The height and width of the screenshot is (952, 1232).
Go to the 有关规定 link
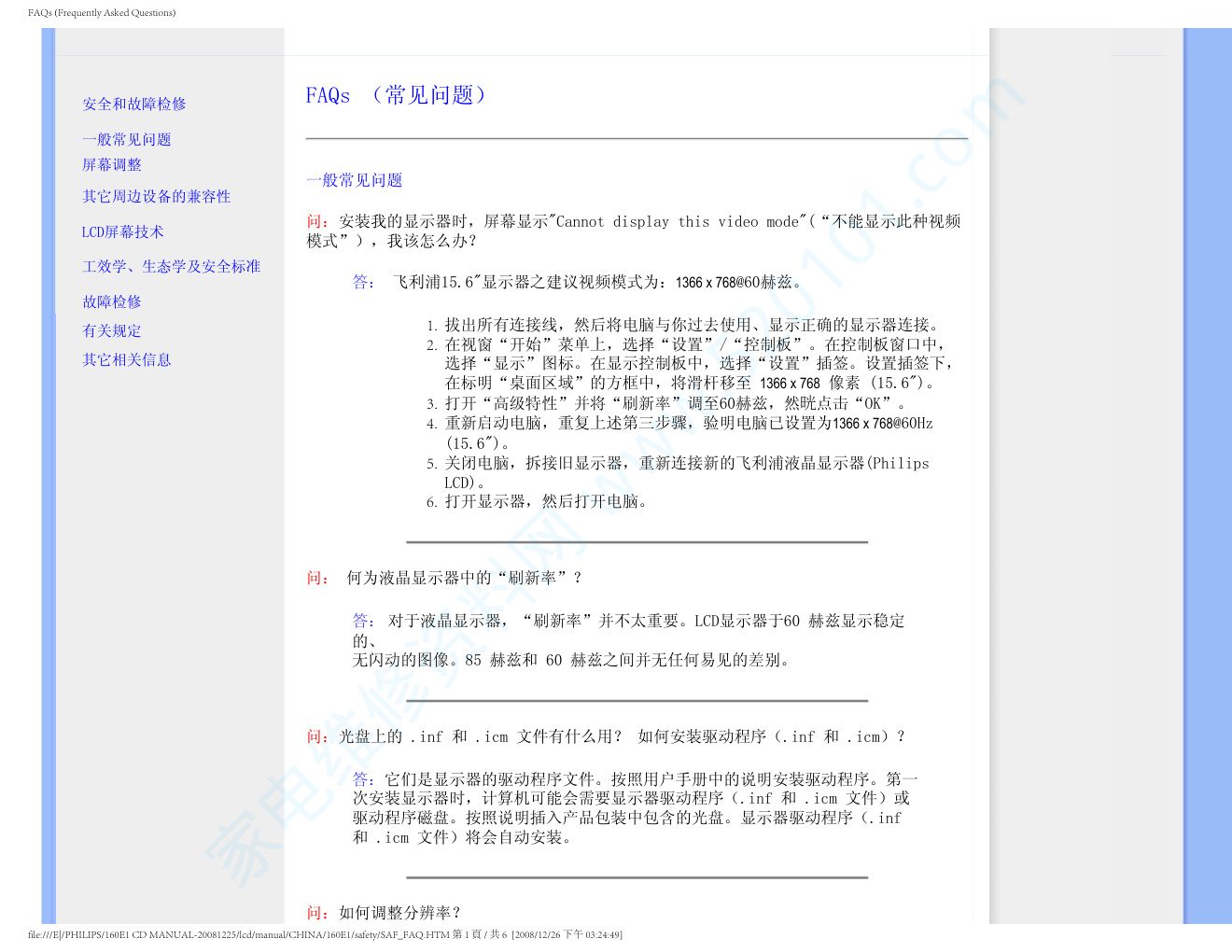coord(112,330)
